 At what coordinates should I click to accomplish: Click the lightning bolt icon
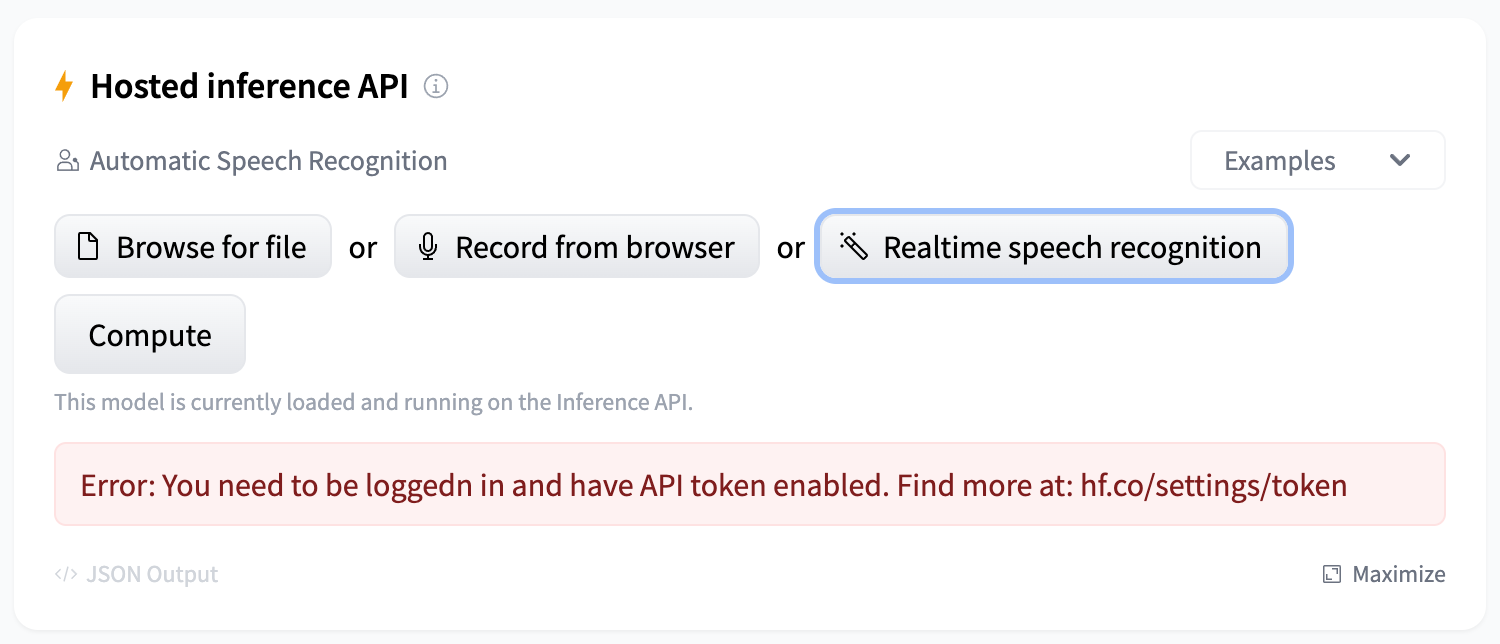[64, 86]
